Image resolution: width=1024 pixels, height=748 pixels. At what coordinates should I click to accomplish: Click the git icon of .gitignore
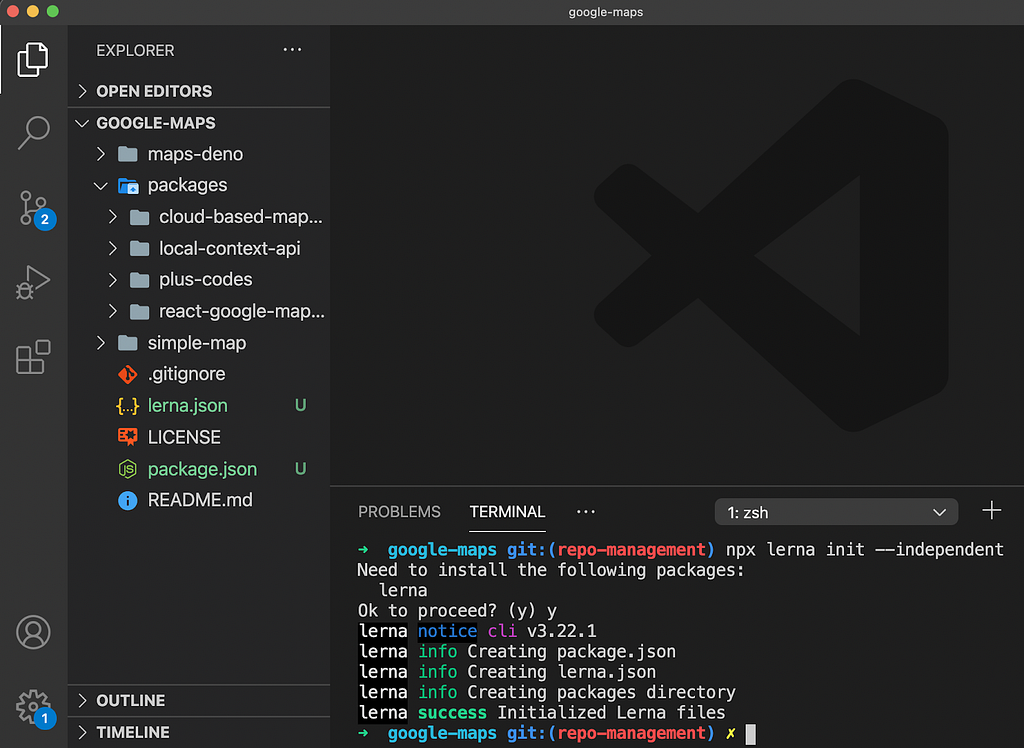(127, 374)
